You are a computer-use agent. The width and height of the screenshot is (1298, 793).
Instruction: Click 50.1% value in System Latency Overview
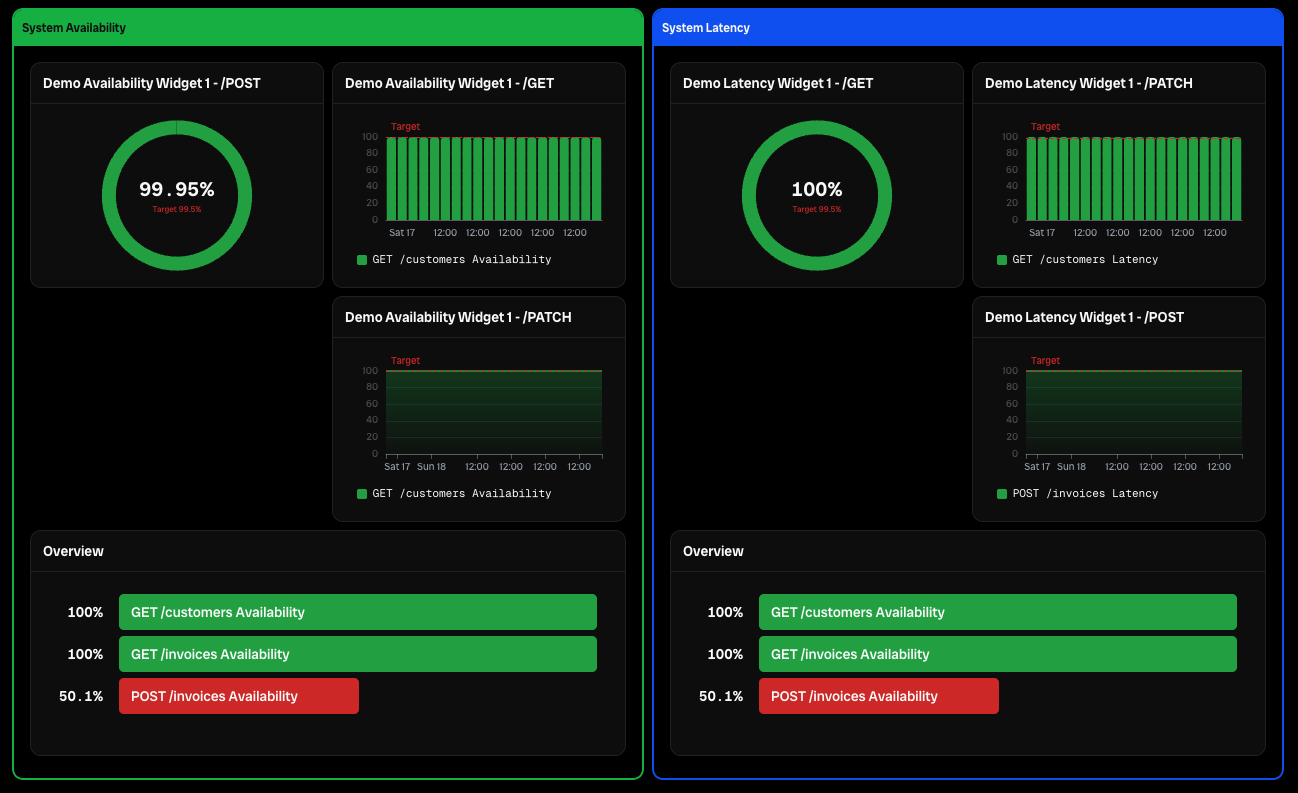pyautogui.click(x=721, y=696)
